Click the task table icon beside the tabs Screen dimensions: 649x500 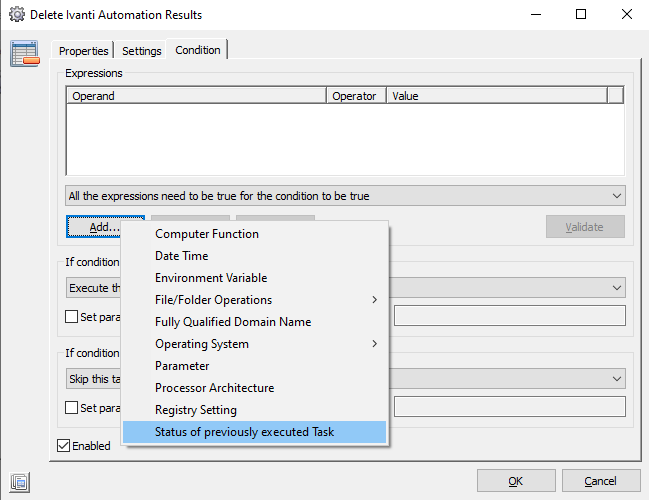[25, 53]
